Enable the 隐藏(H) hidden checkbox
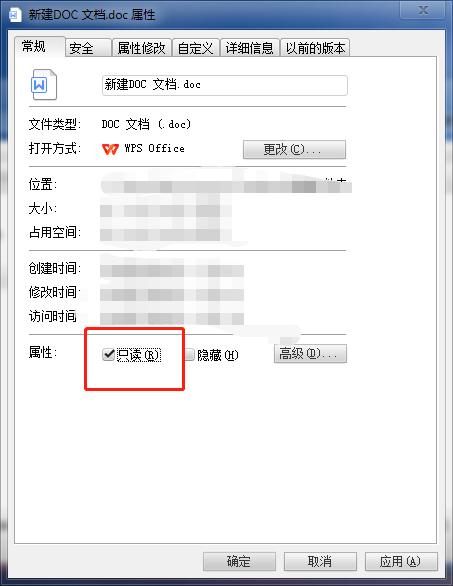Image resolution: width=453 pixels, height=586 pixels. pyautogui.click(x=190, y=354)
